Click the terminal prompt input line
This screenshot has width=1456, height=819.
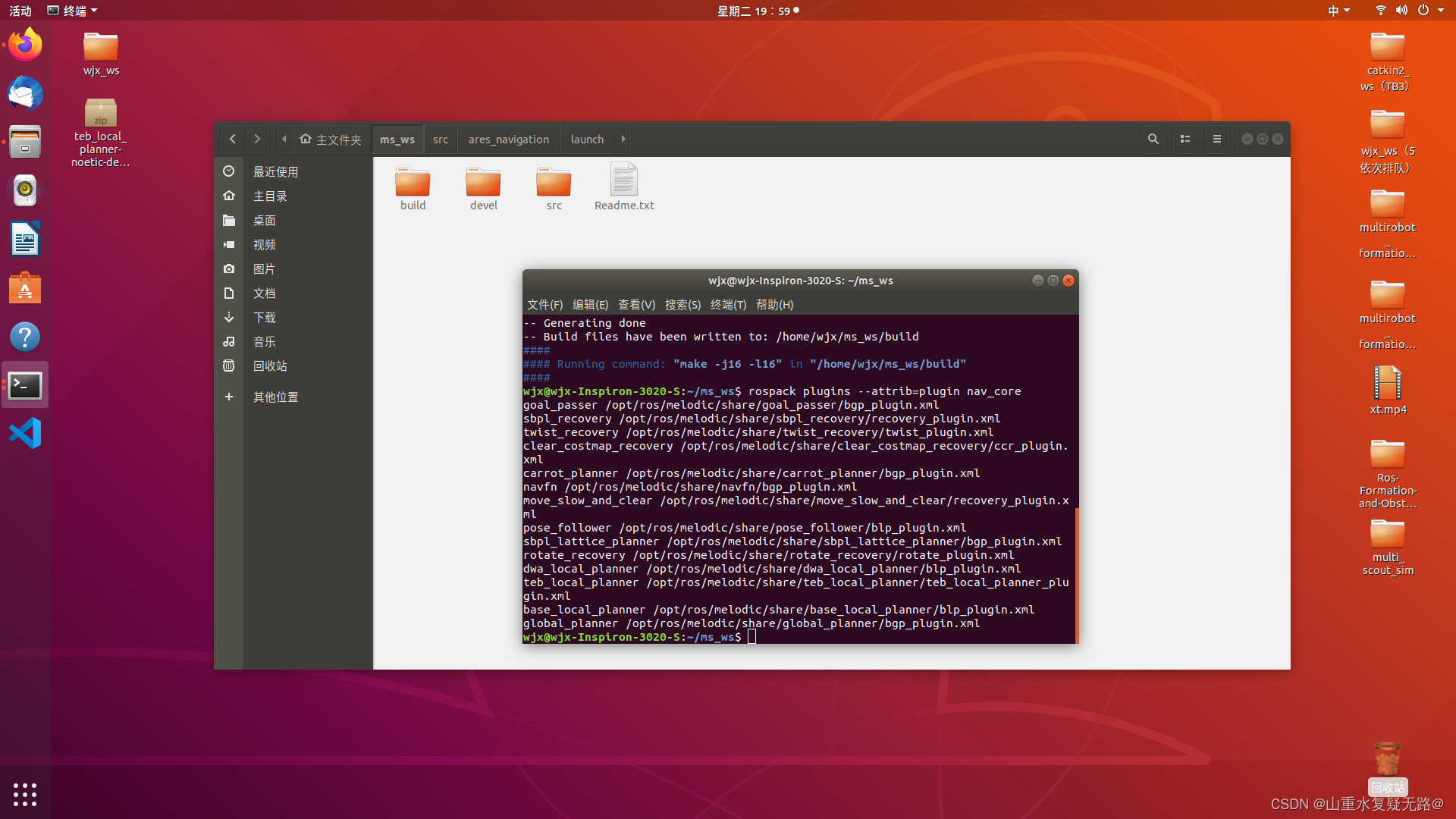tap(799, 637)
